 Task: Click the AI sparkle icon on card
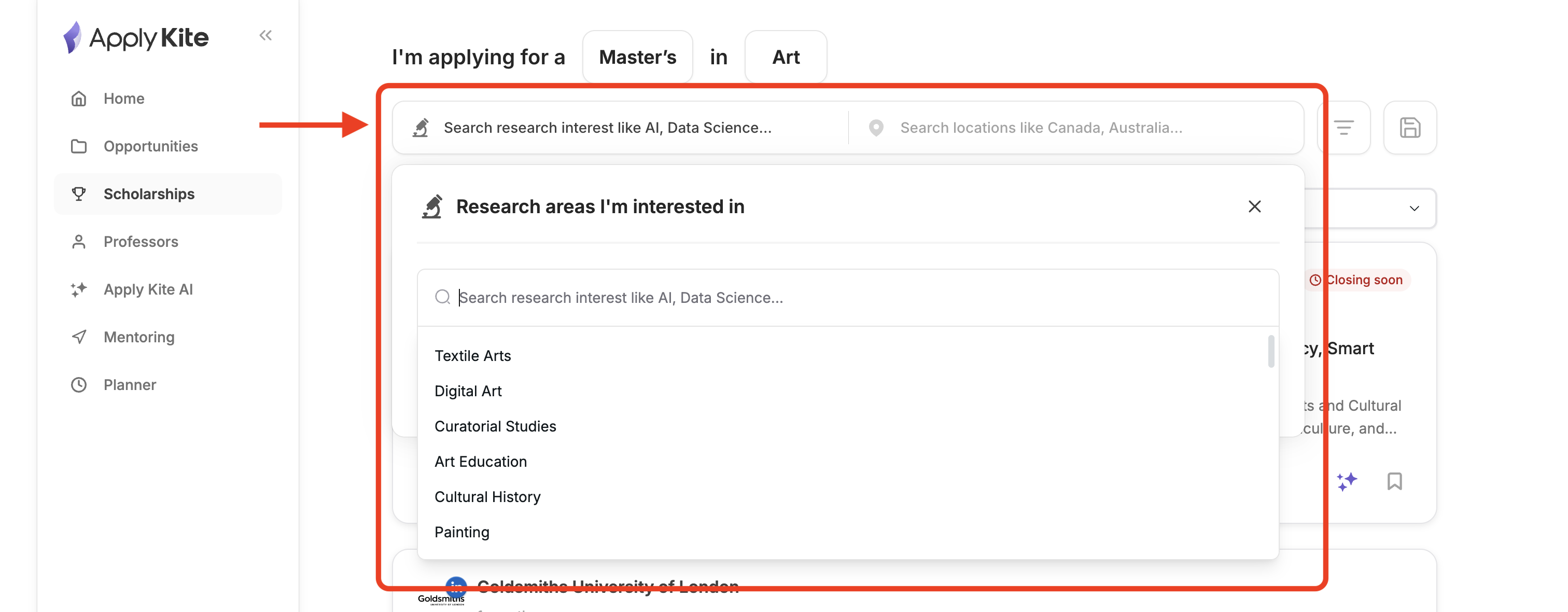click(x=1347, y=481)
